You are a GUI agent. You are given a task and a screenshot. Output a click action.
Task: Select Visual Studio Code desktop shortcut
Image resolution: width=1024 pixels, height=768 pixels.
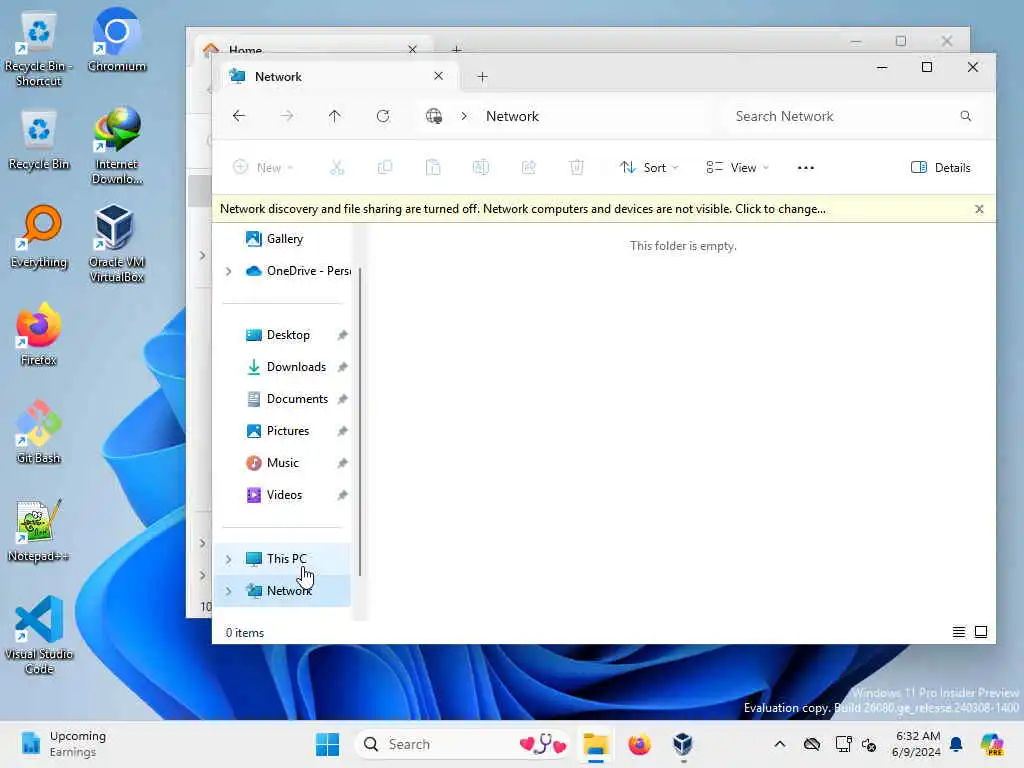point(39,635)
